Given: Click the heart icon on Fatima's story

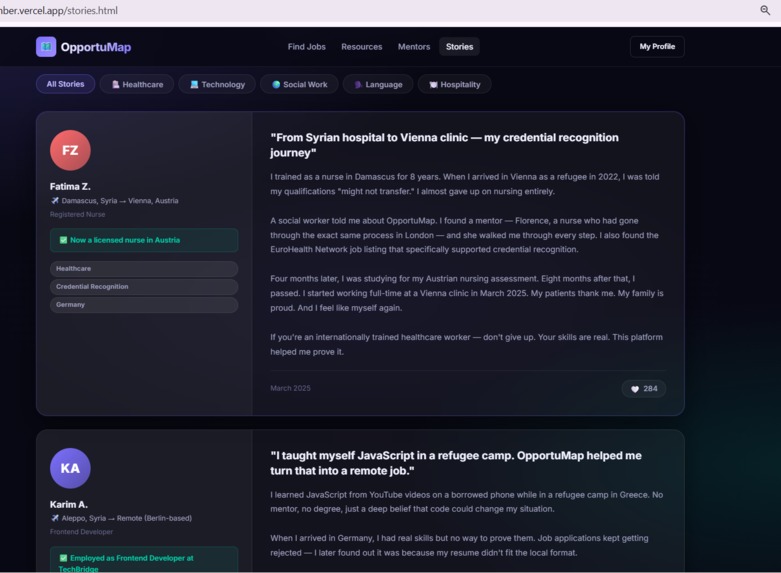Looking at the screenshot, I should coord(635,389).
